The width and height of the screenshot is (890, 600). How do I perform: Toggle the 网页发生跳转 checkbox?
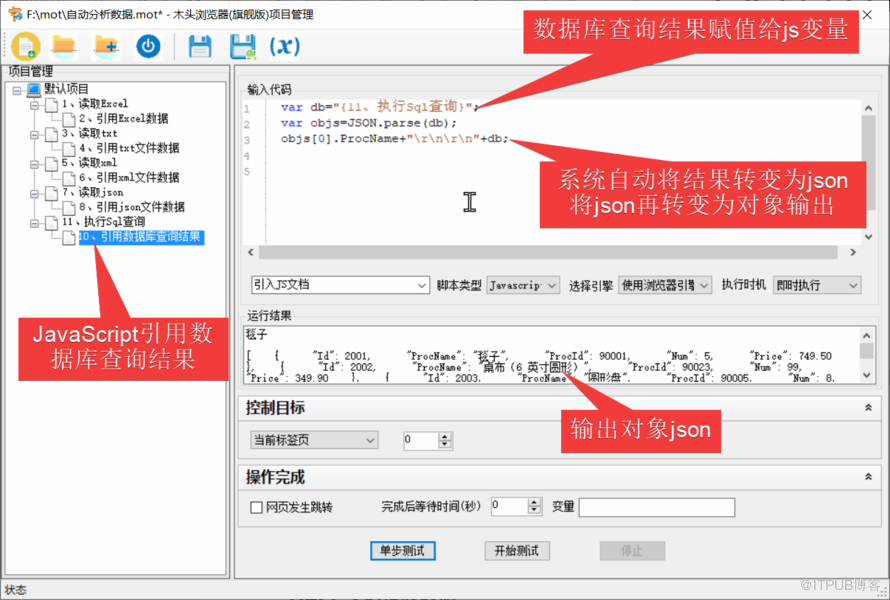pyautogui.click(x=257, y=507)
